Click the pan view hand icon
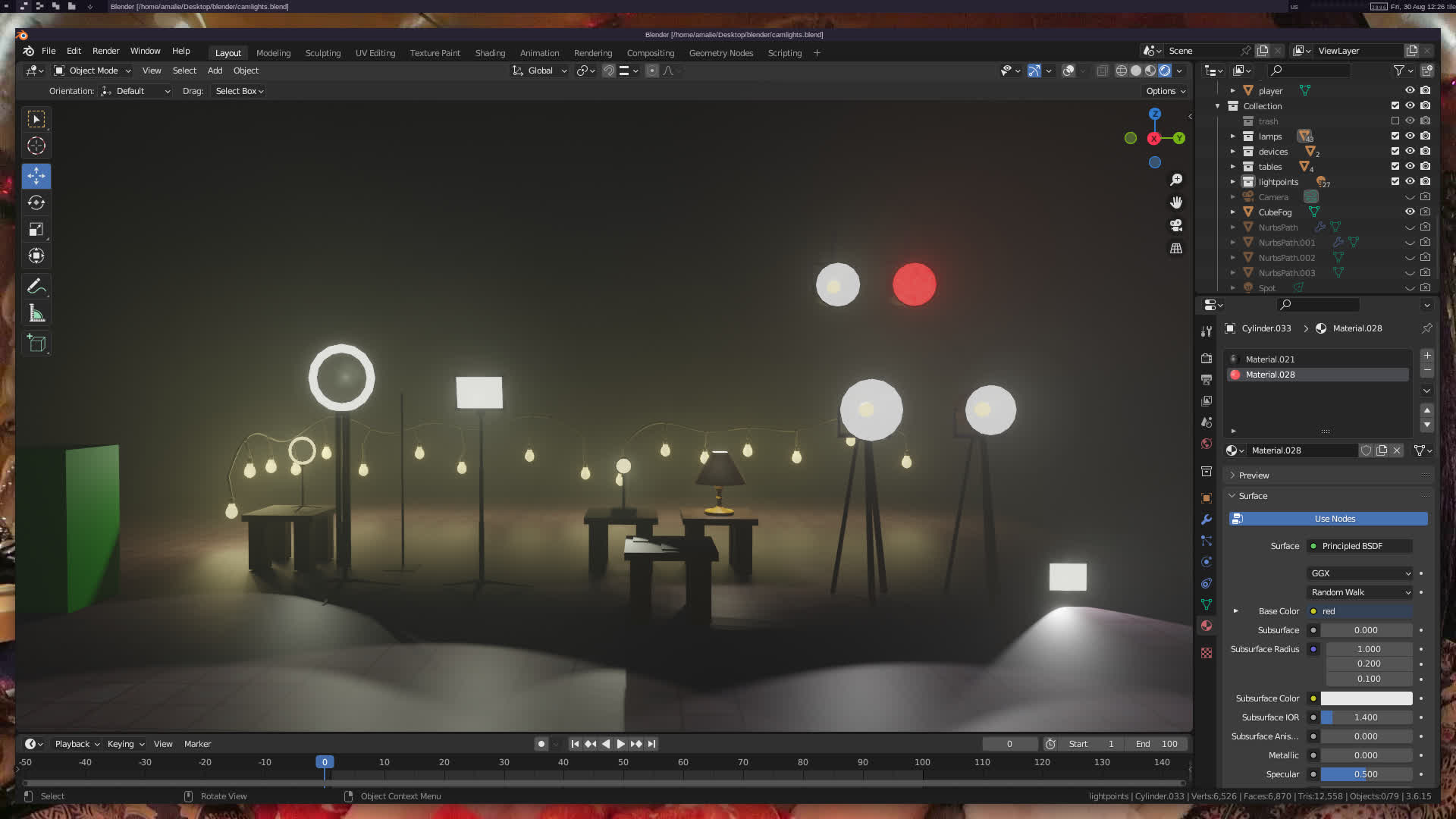This screenshot has height=819, width=1456. coord(1176,202)
